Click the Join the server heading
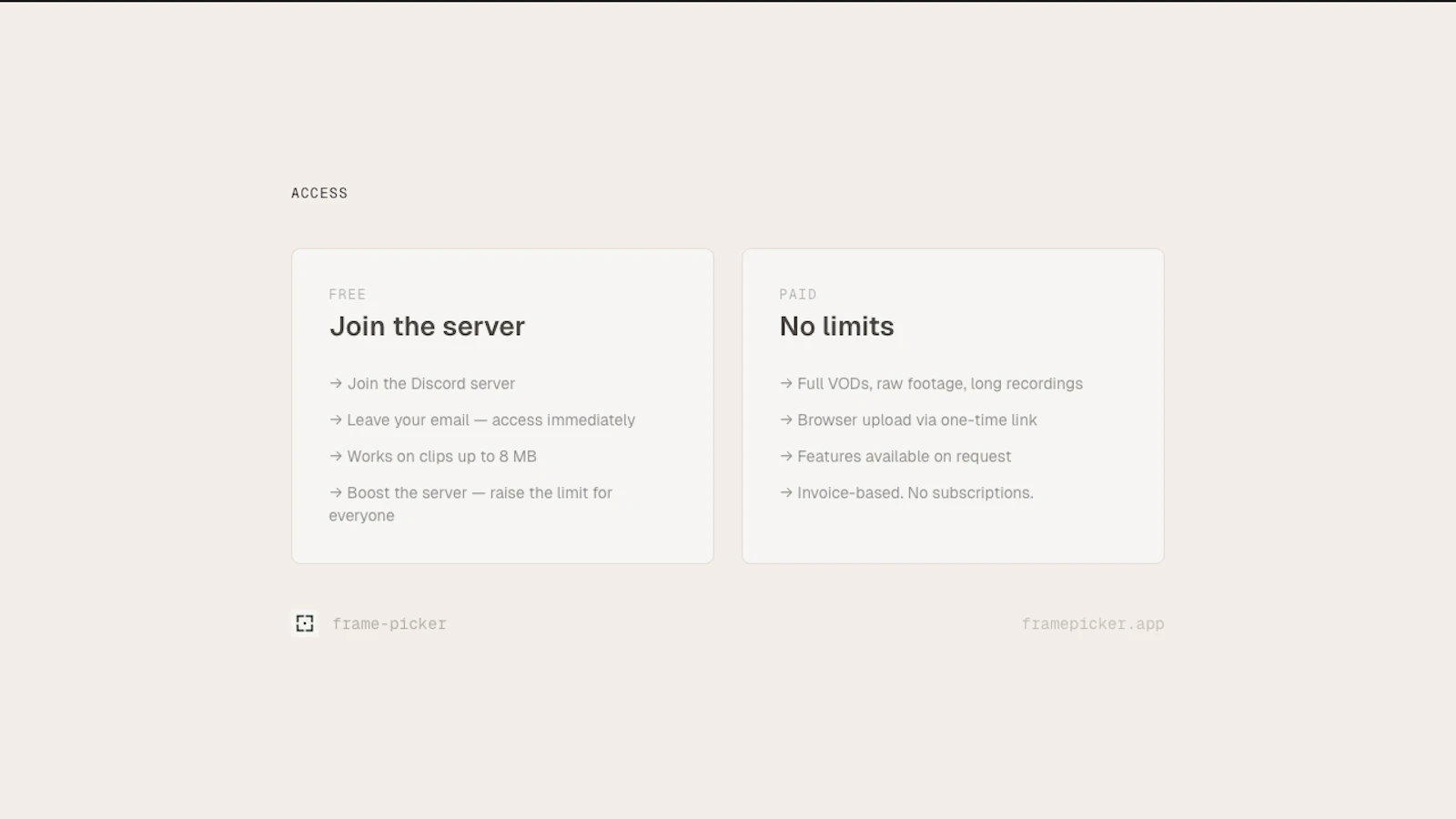 pos(427,327)
